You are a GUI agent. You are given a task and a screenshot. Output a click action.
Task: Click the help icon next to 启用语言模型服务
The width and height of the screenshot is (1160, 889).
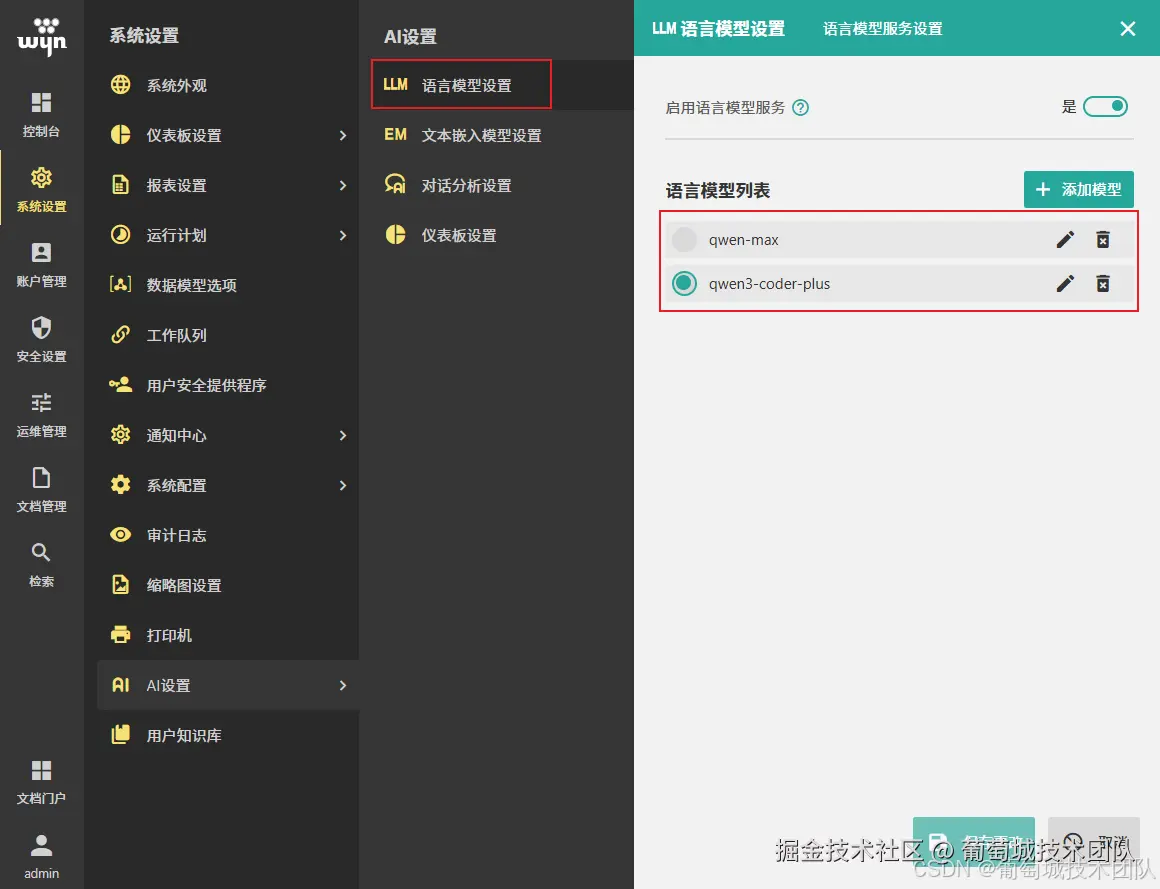pos(799,107)
